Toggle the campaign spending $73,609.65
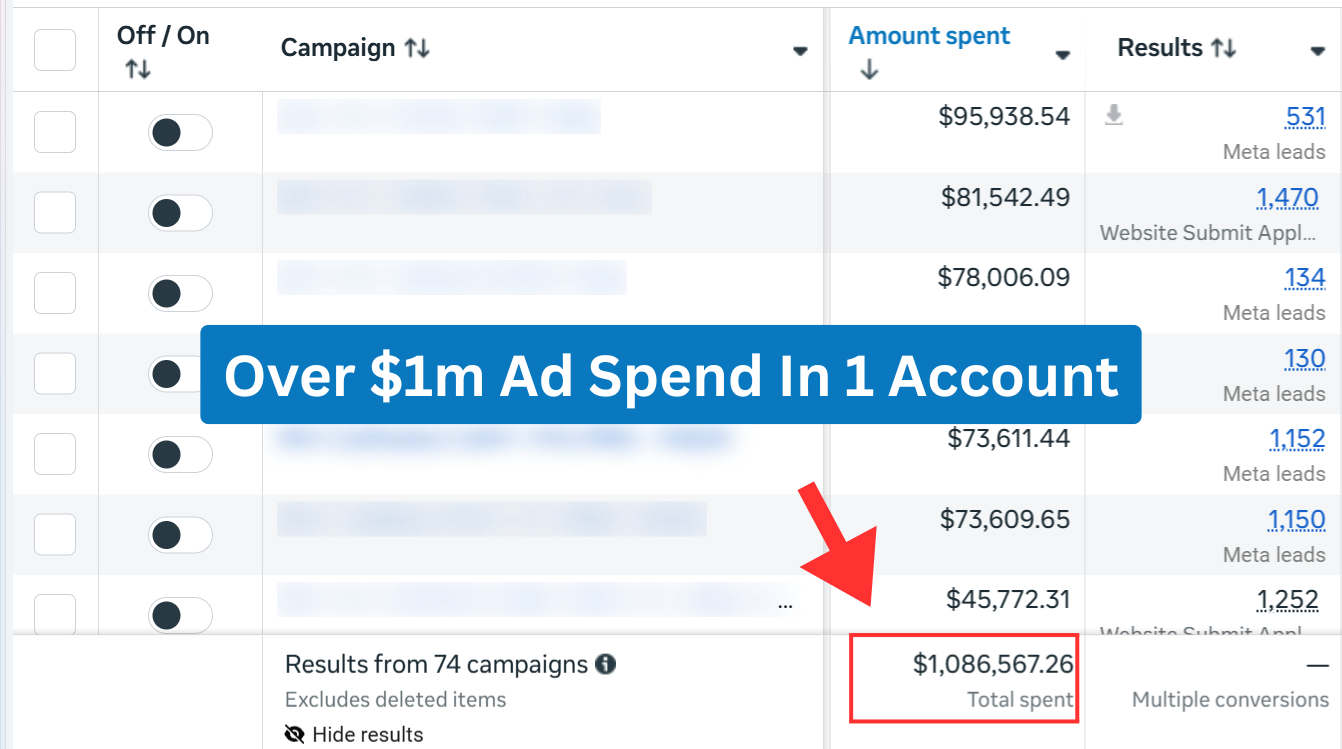The width and height of the screenshot is (1342, 749). click(x=180, y=535)
